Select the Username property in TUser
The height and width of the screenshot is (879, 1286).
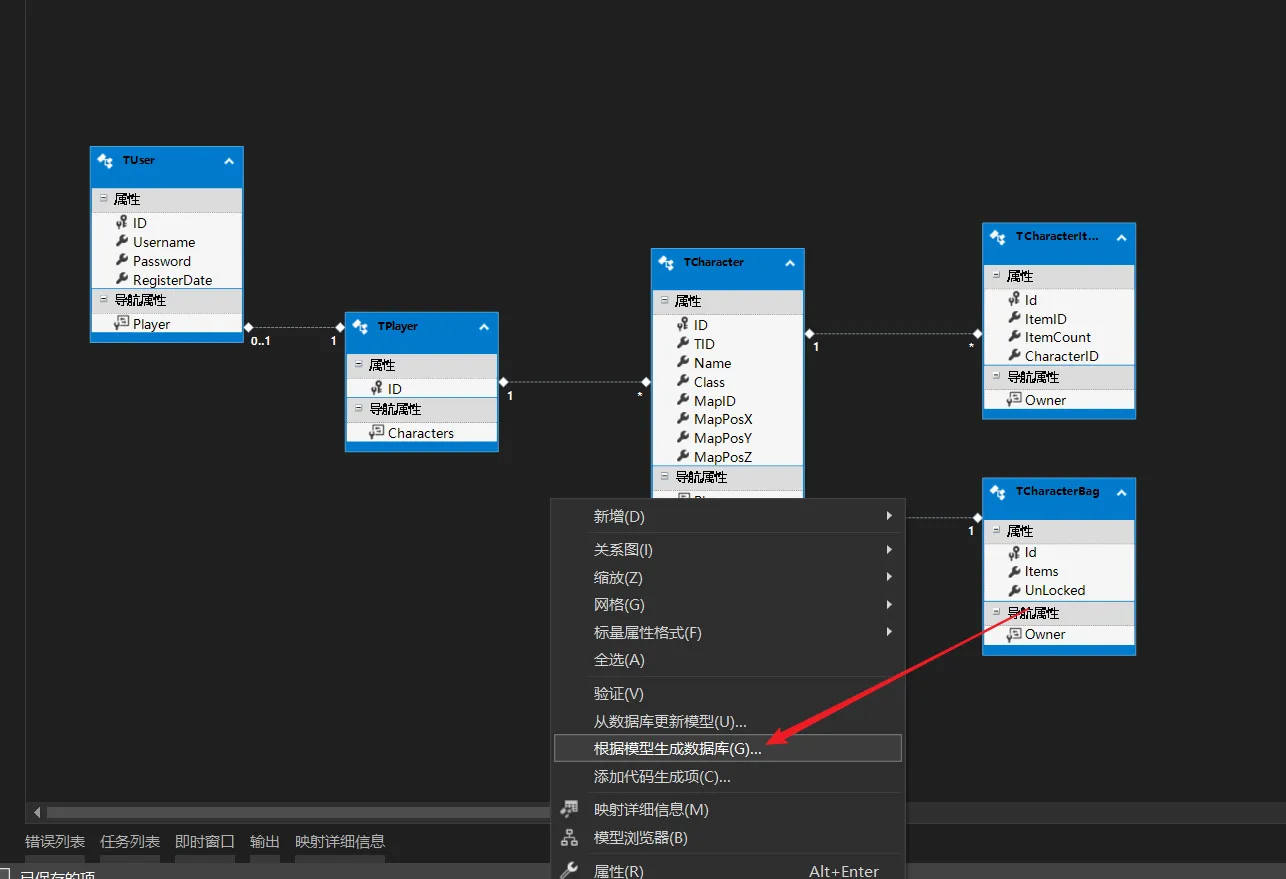pos(164,242)
